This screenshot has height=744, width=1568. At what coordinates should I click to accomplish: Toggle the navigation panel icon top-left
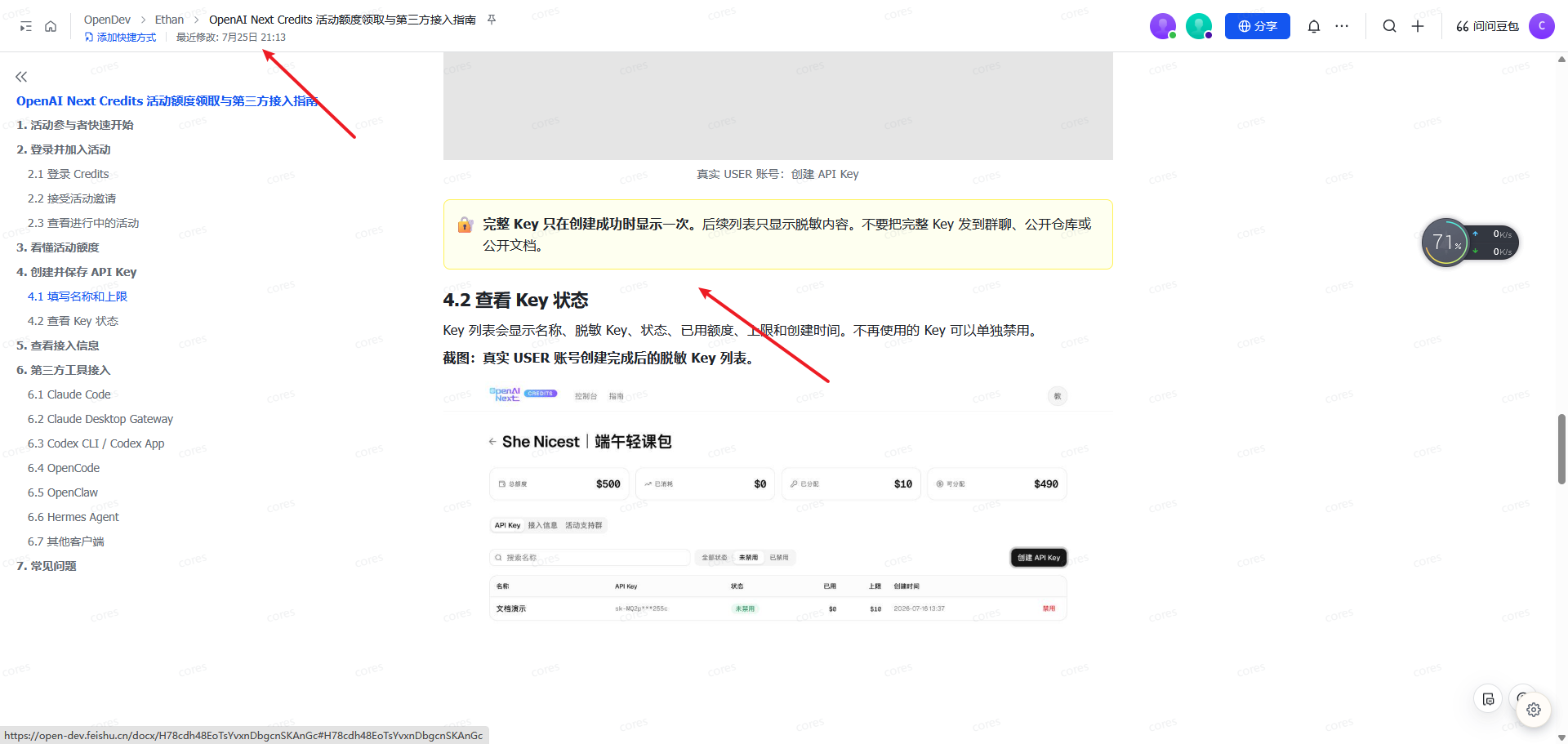click(26, 26)
